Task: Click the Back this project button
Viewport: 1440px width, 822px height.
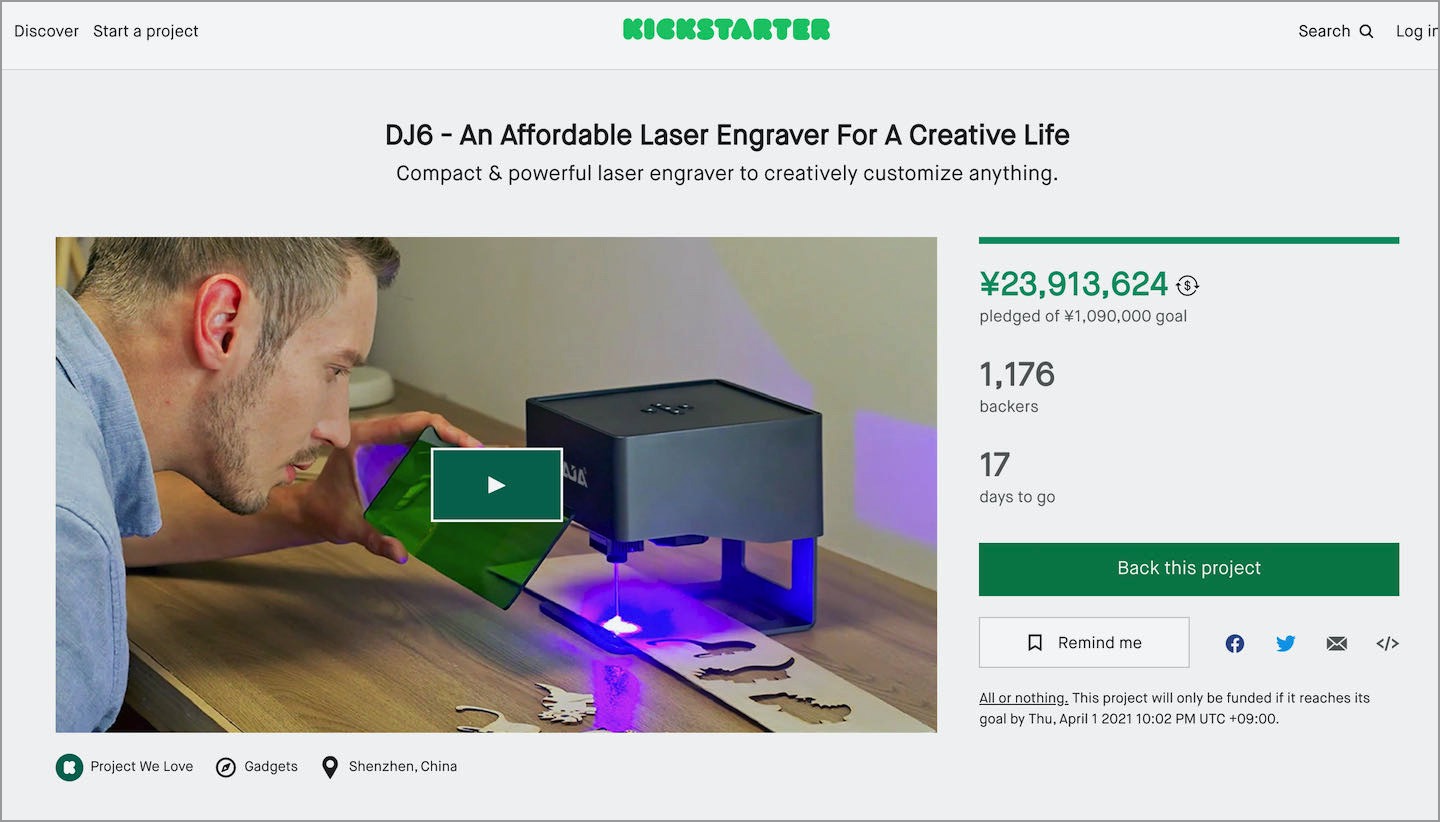Action: point(1189,569)
